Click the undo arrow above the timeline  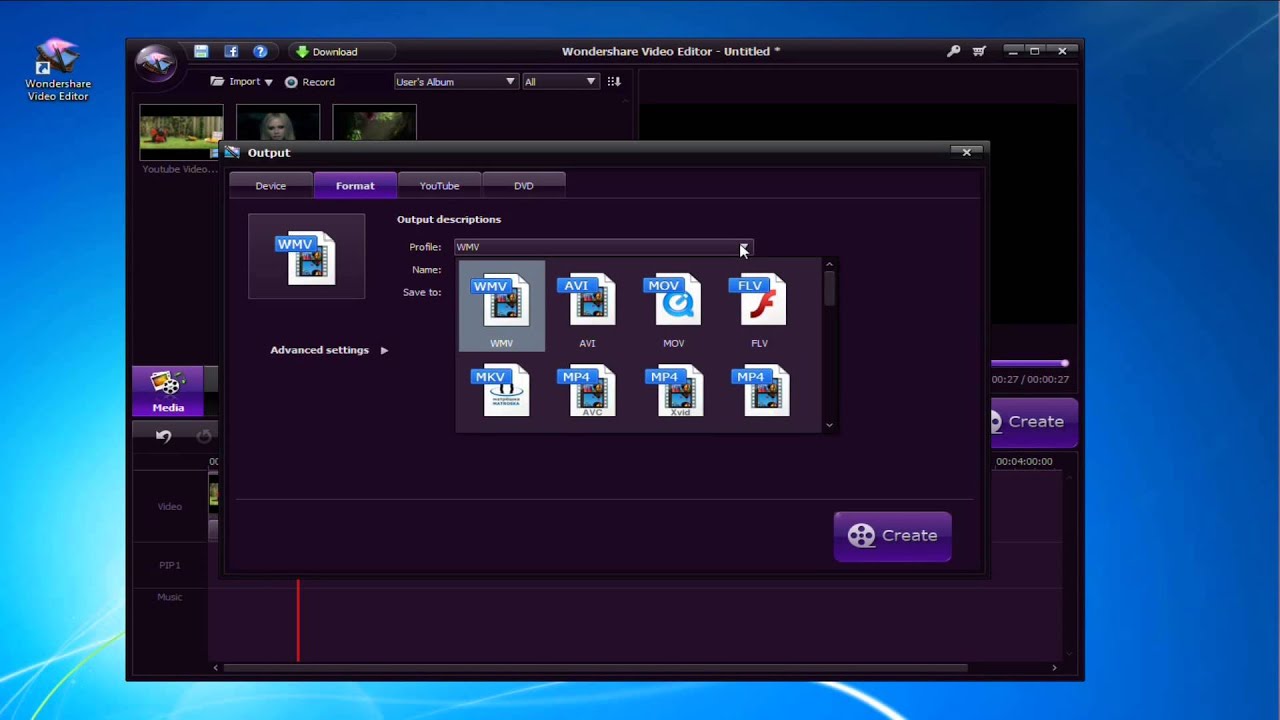(x=164, y=436)
